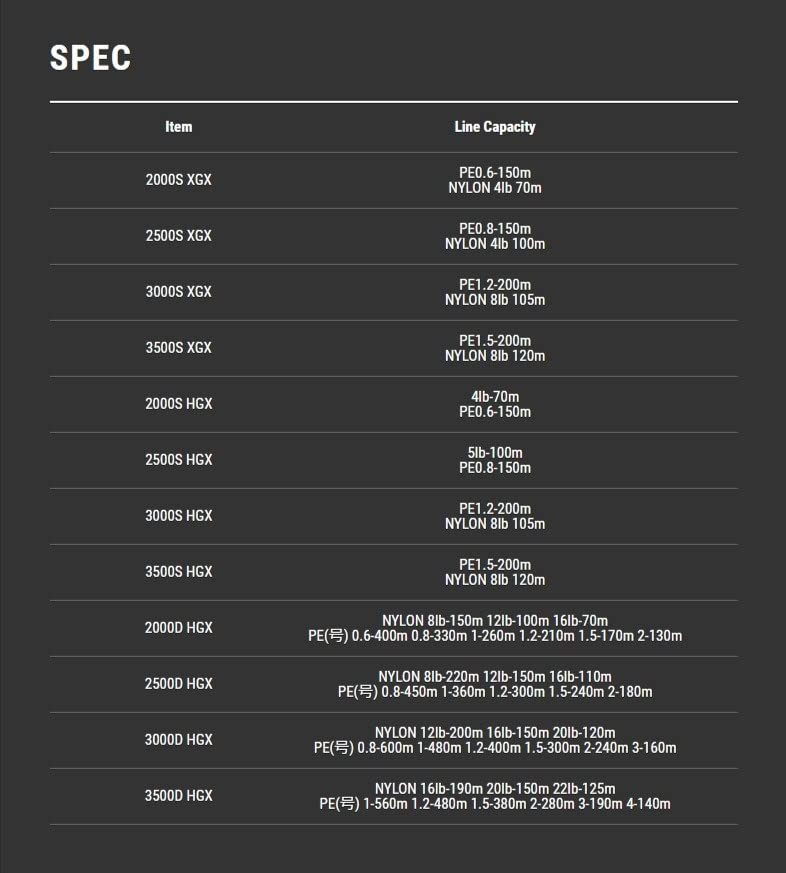Click the Line Capacity column header

pyautogui.click(x=495, y=127)
